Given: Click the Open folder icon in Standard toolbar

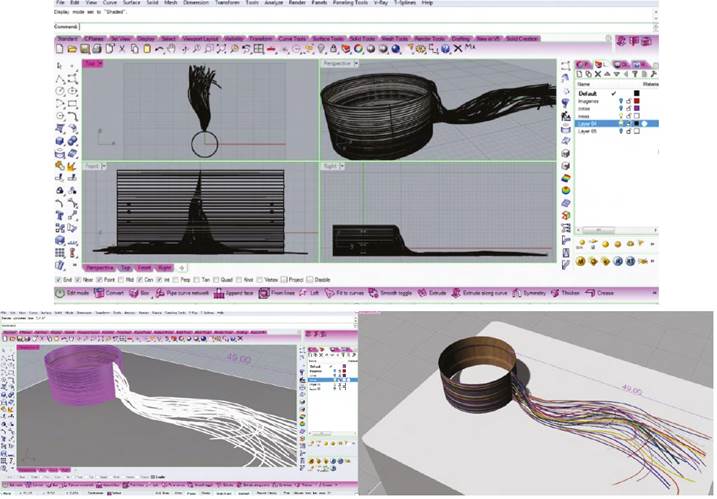Looking at the screenshot, I should point(71,49).
